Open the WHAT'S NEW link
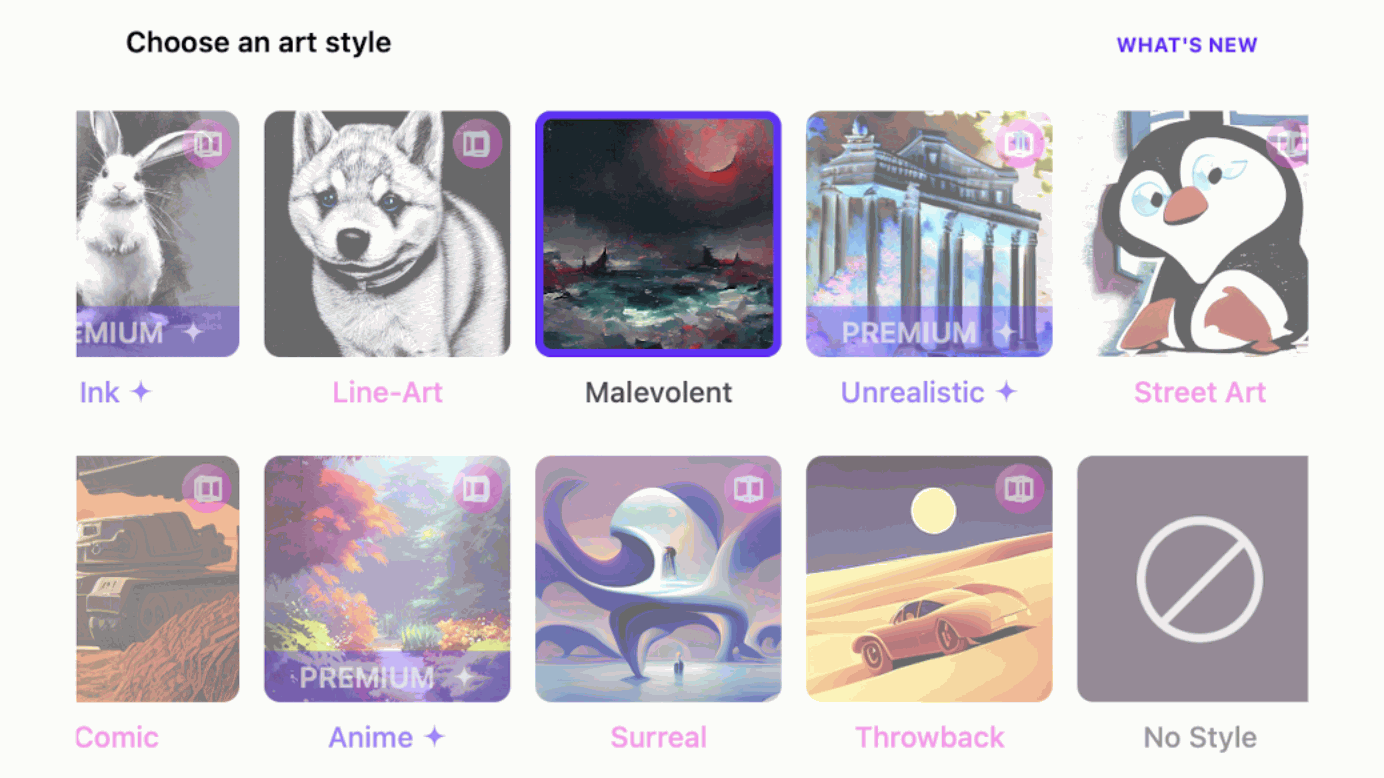Viewport: 1384px width, 778px height. click(1187, 45)
